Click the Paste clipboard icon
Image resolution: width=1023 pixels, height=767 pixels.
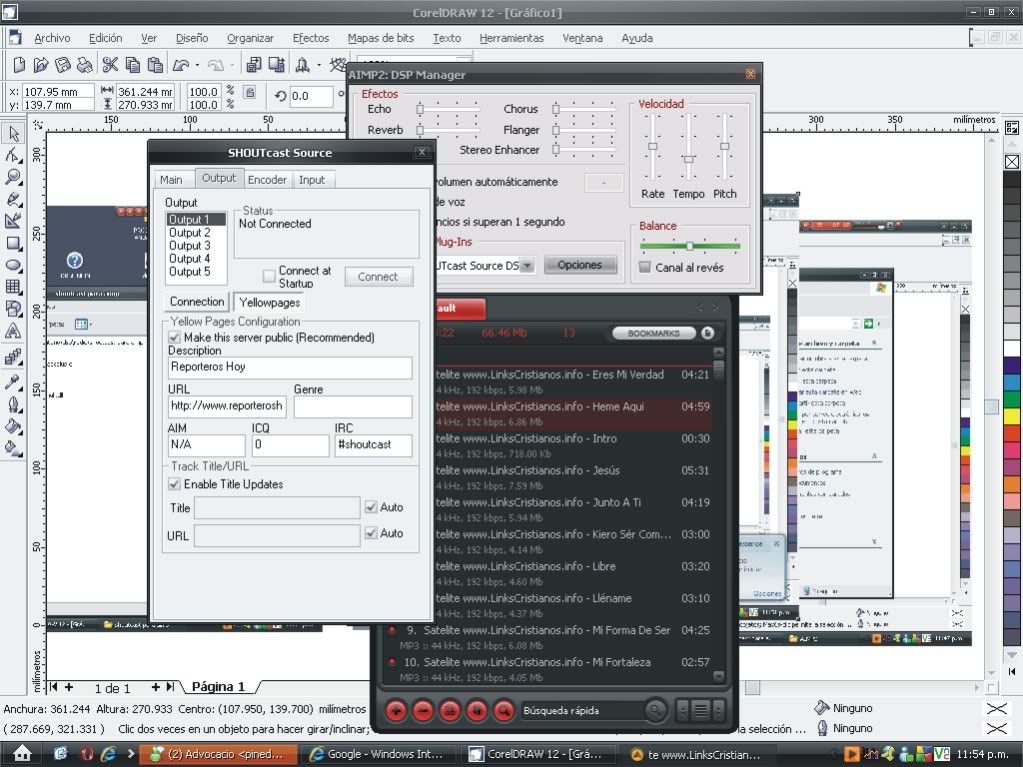[x=155, y=65]
